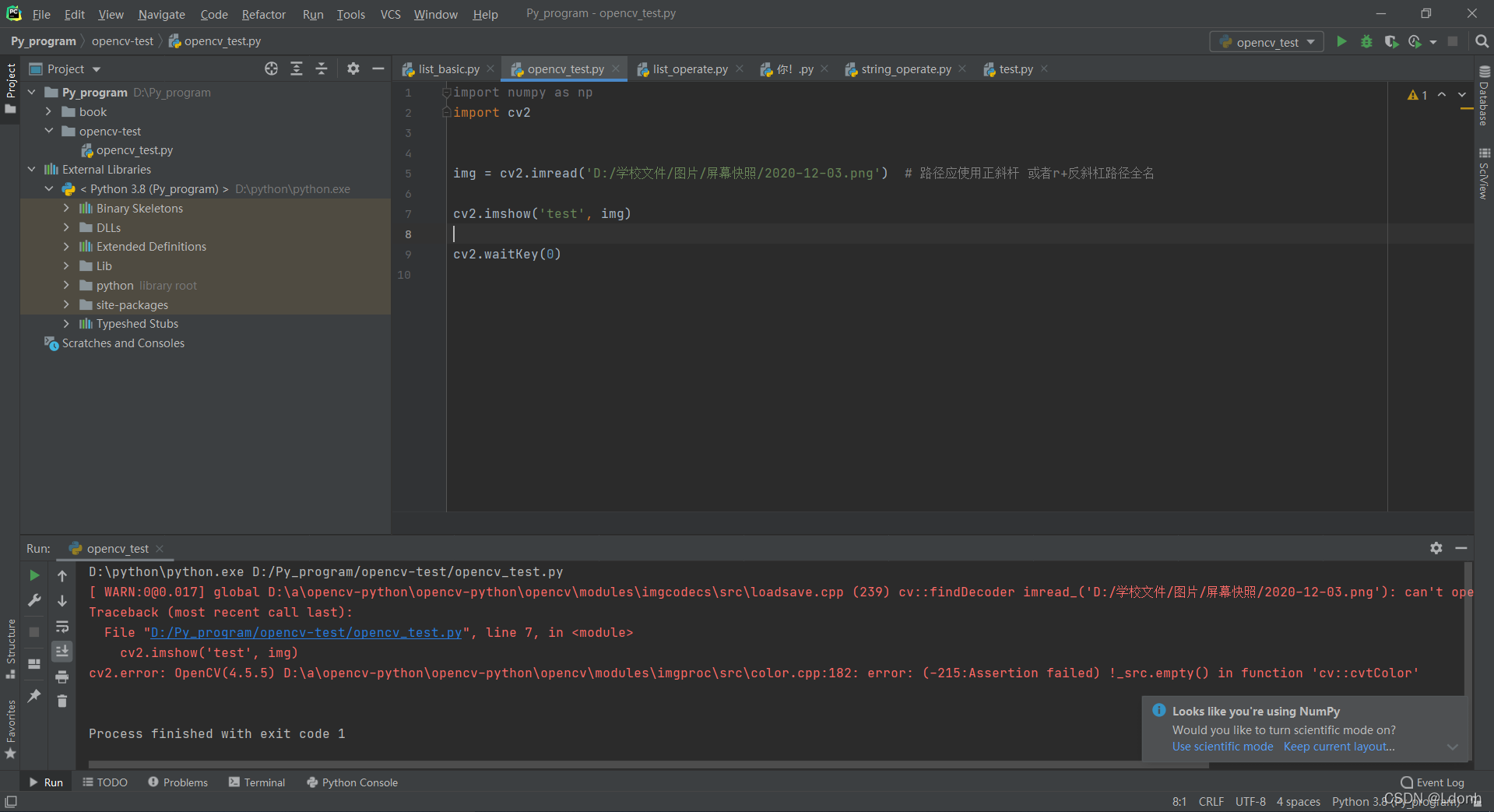
Task: Open the traceback file link for opencv_test.py
Action: [304, 632]
